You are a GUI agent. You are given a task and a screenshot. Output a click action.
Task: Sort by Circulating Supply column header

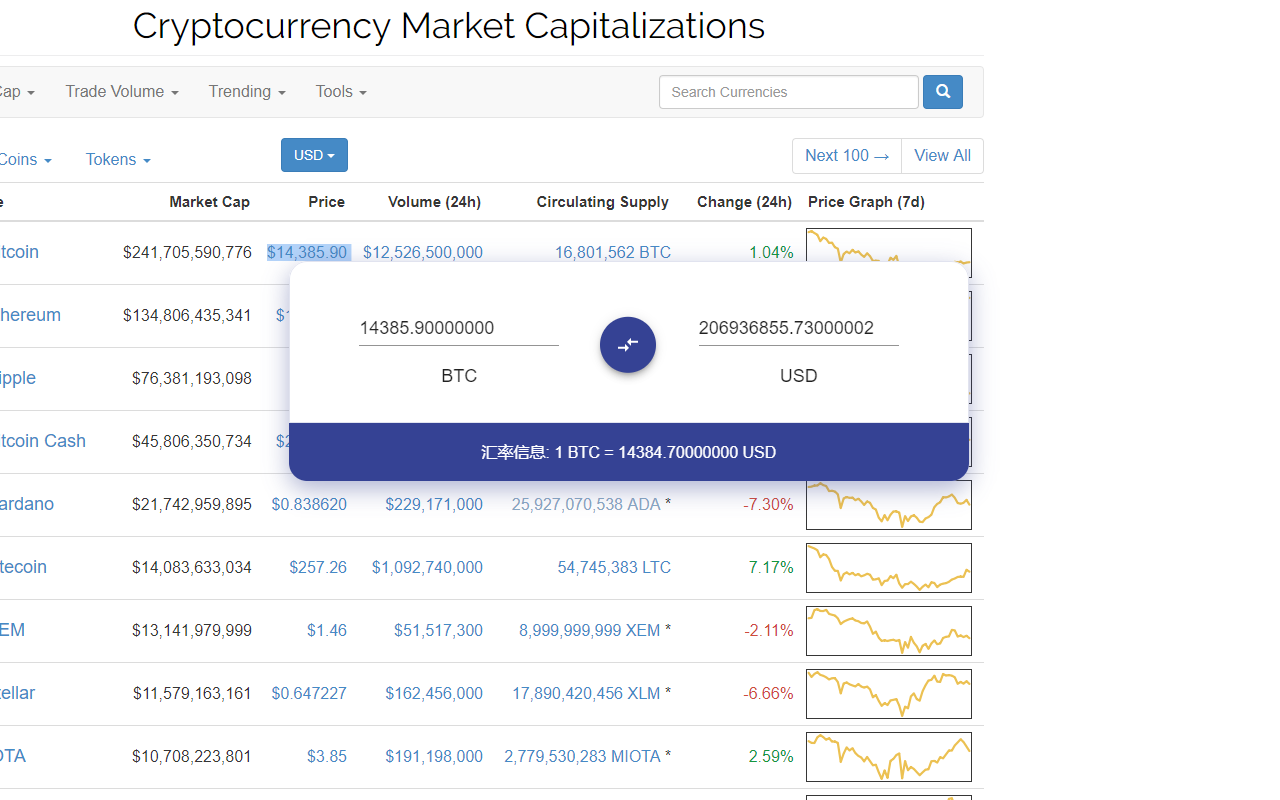point(603,202)
